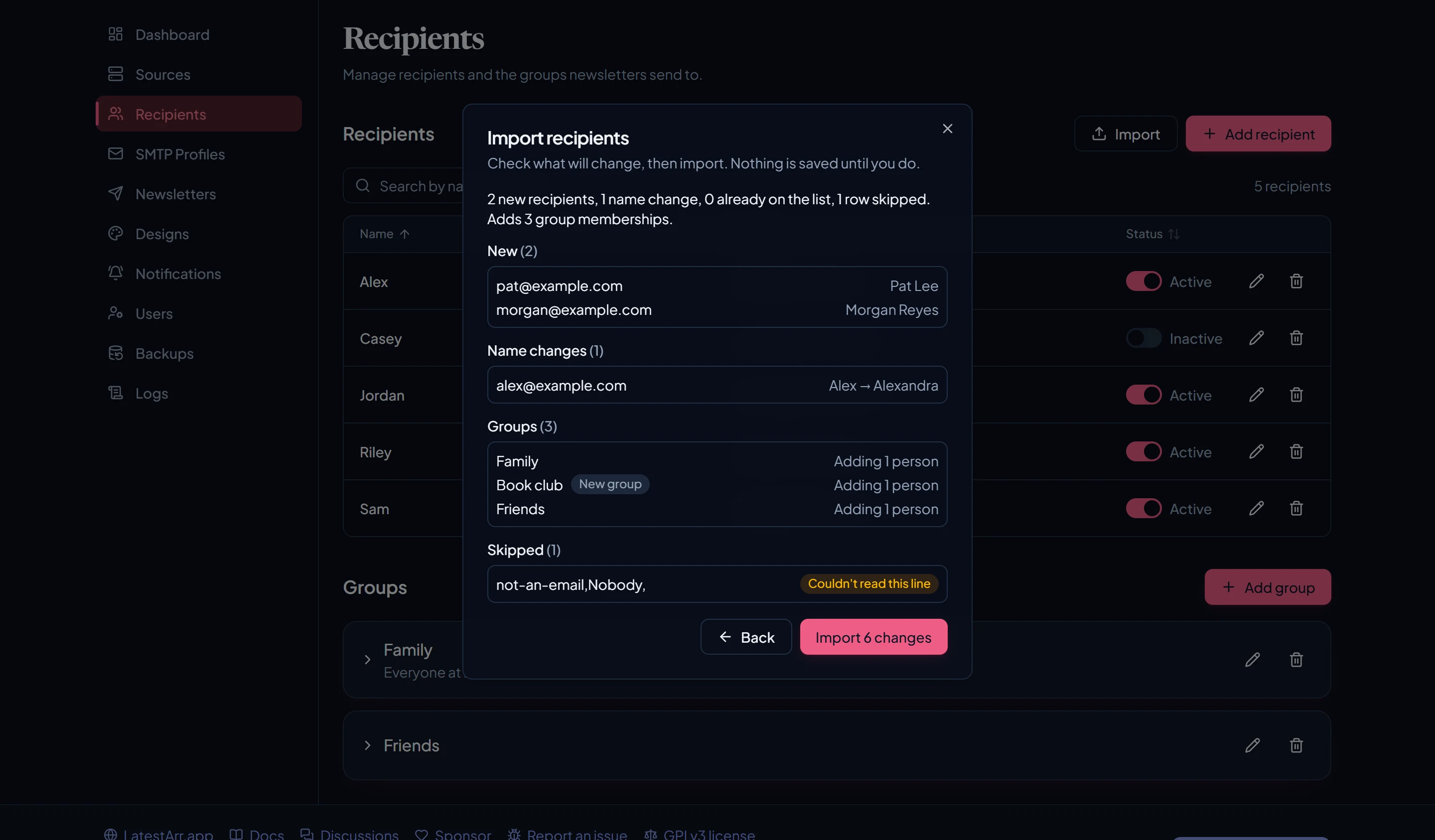The width and height of the screenshot is (1435, 840).
Task: Click Couldn't read this line badge
Action: (869, 584)
